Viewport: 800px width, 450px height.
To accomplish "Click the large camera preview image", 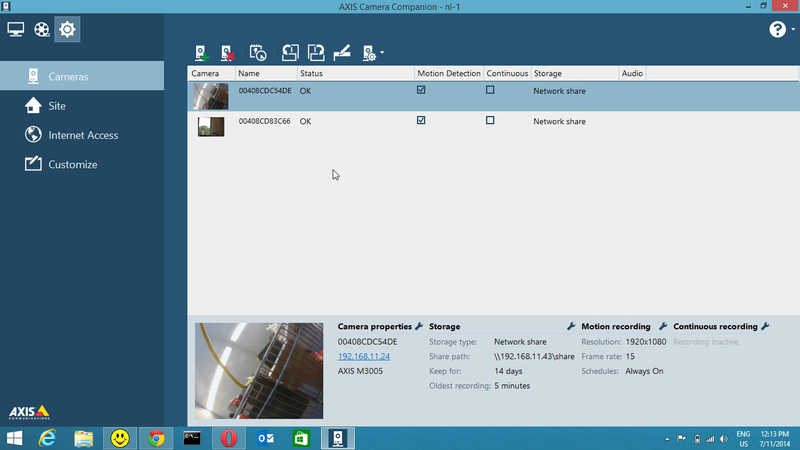I will pyautogui.click(x=259, y=371).
